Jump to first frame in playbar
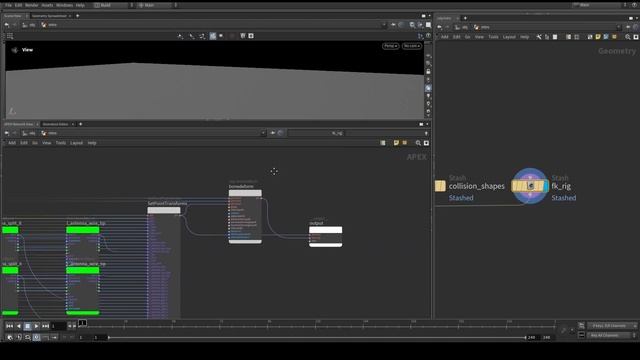The height and width of the screenshot is (360, 640). tap(9, 326)
